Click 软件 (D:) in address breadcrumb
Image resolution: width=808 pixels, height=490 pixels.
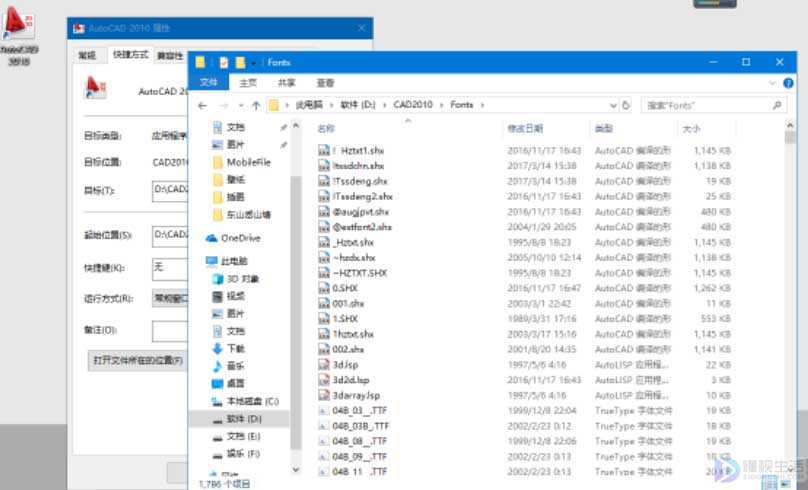click(358, 105)
